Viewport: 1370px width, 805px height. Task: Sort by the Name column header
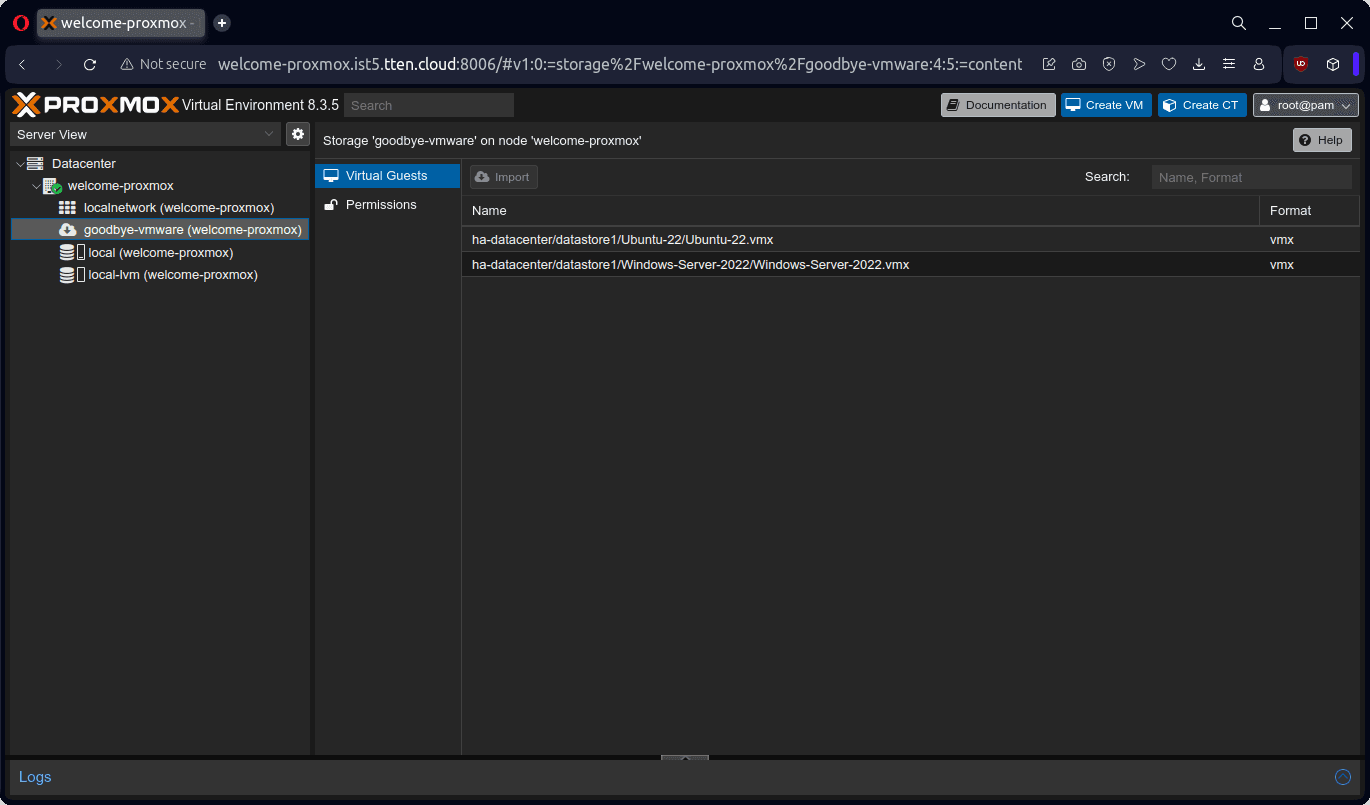click(860, 211)
